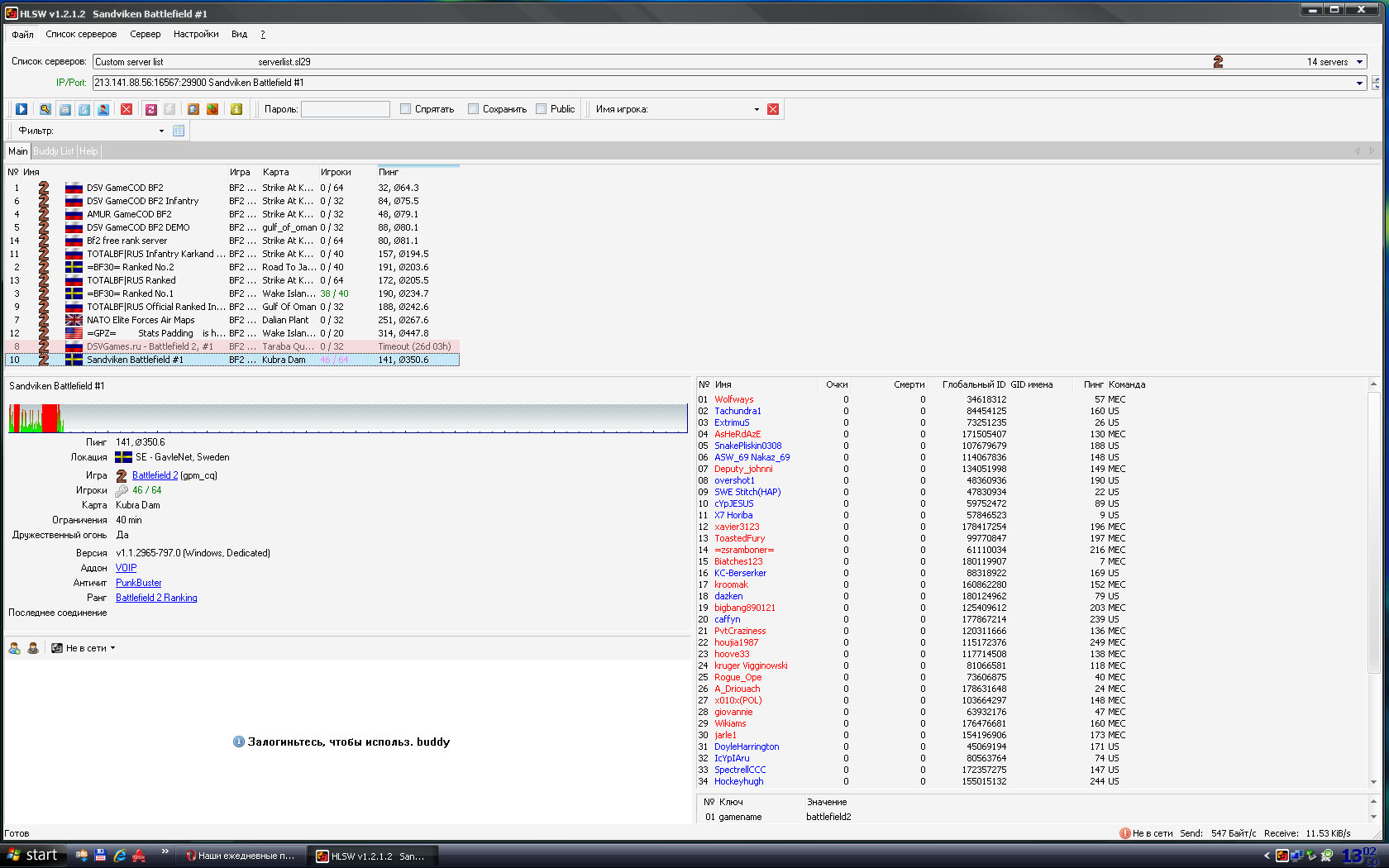Open the PunkBuster link
The height and width of the screenshot is (868, 1389).
[x=138, y=583]
